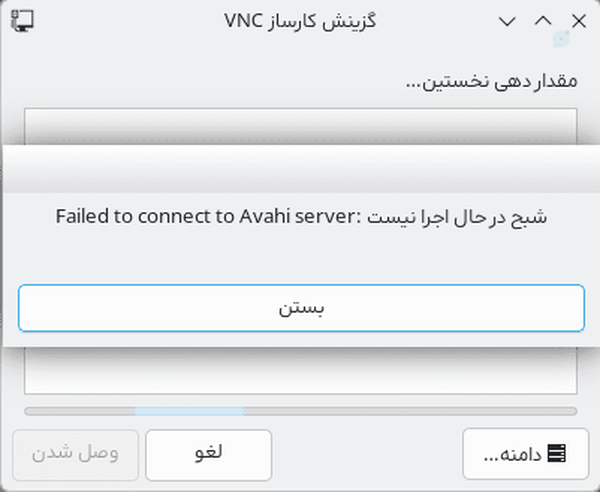Minimize the window with the down chevron
This screenshot has height=492, width=600.
tap(507, 21)
